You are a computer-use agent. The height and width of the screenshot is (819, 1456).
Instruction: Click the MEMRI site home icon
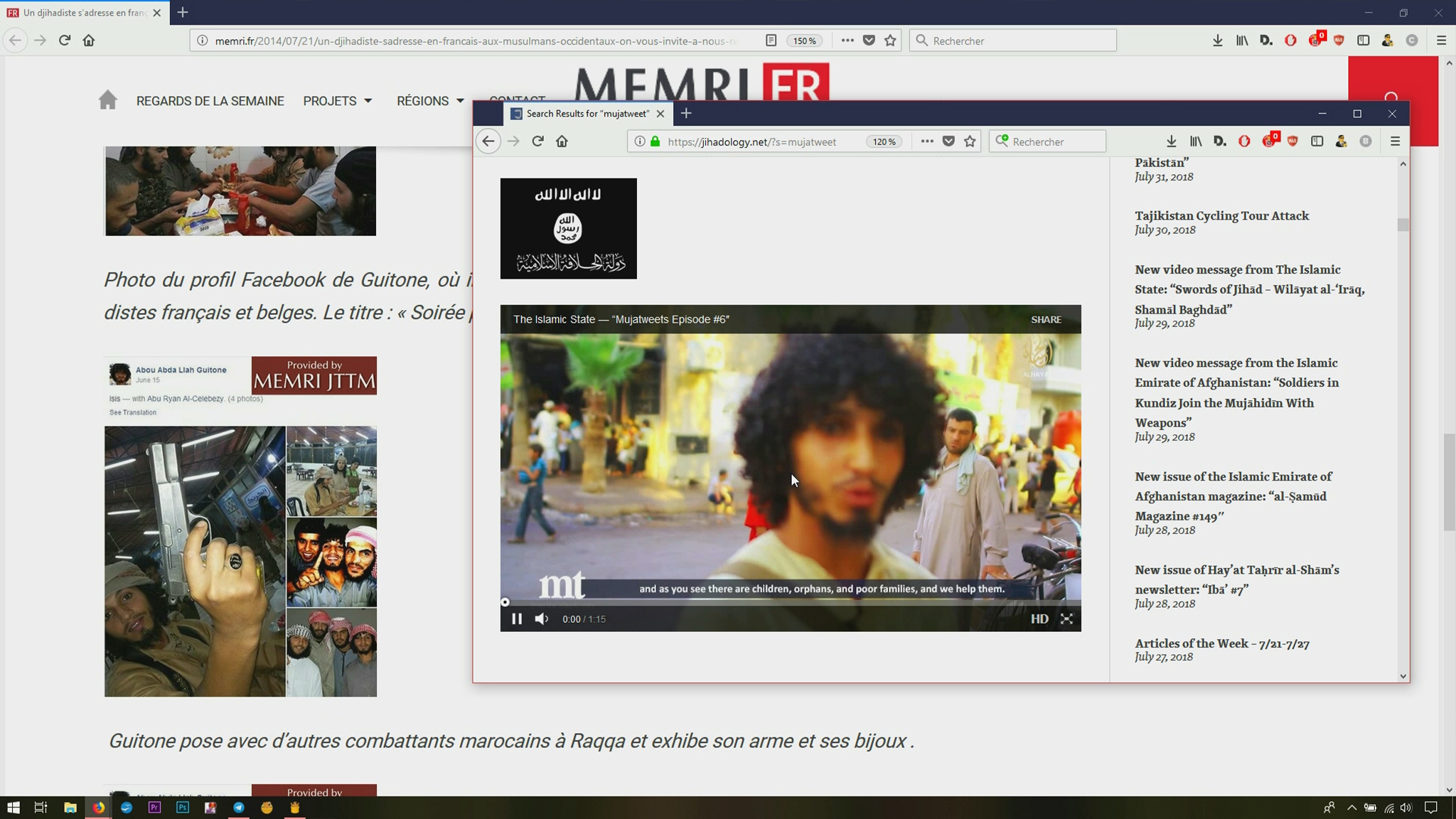(x=107, y=100)
